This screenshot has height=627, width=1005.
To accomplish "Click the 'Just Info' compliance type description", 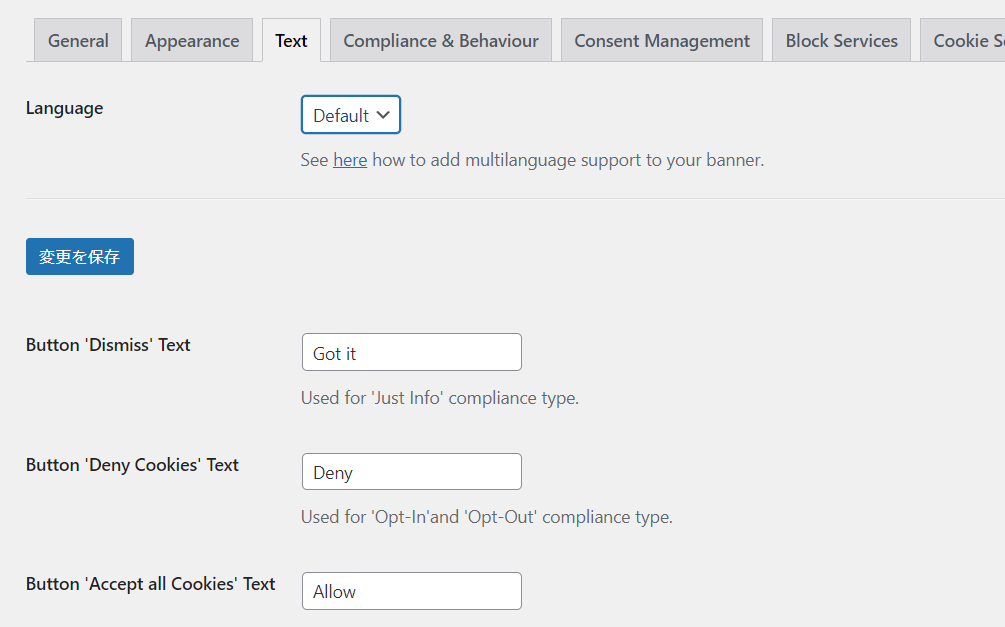I will 439,398.
